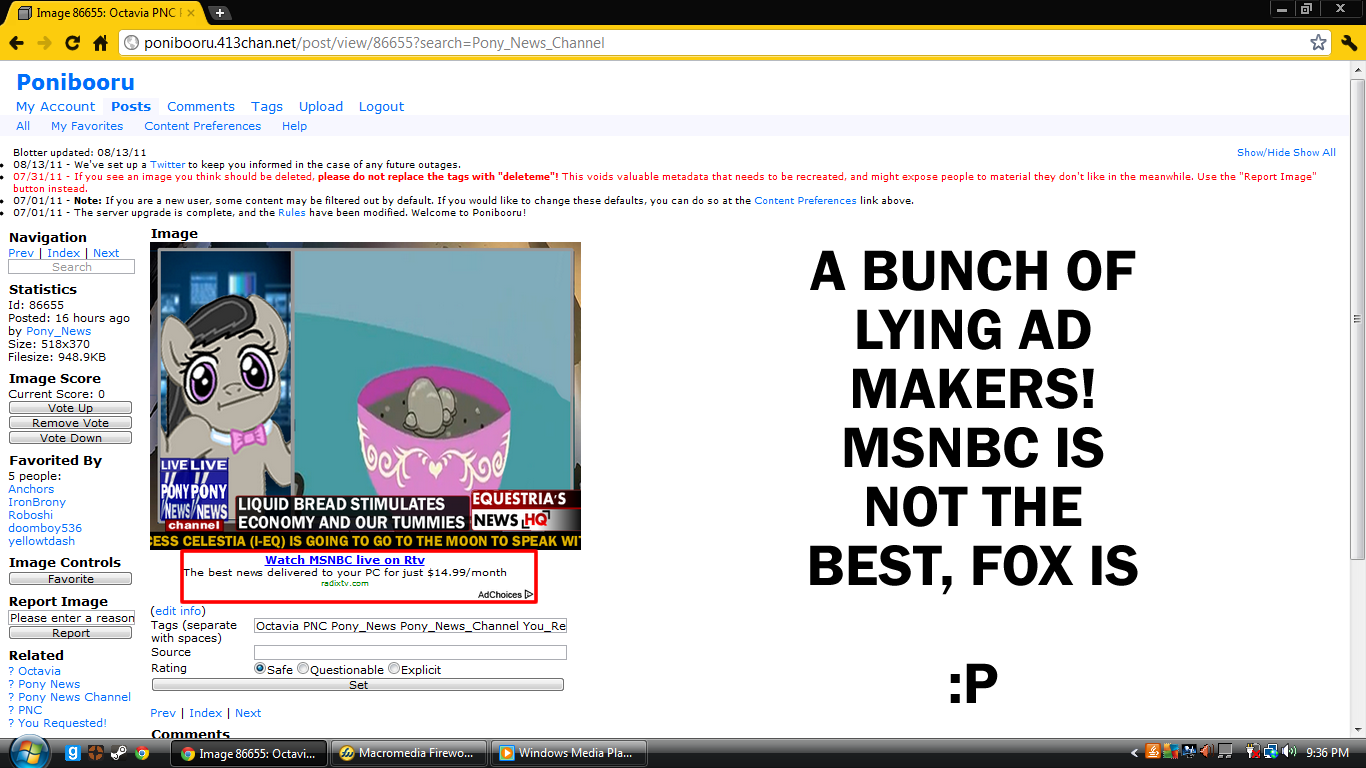The image size is (1366, 768).
Task: Open the My Account menu item
Action: pyautogui.click(x=56, y=107)
